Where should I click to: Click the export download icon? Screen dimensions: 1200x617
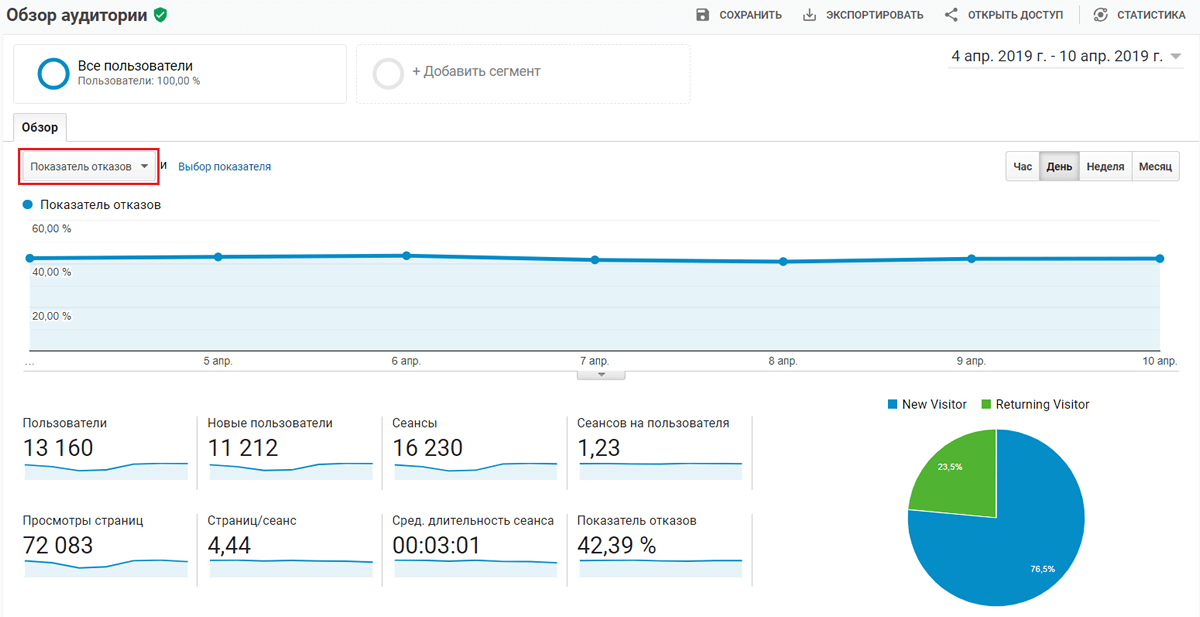point(810,15)
